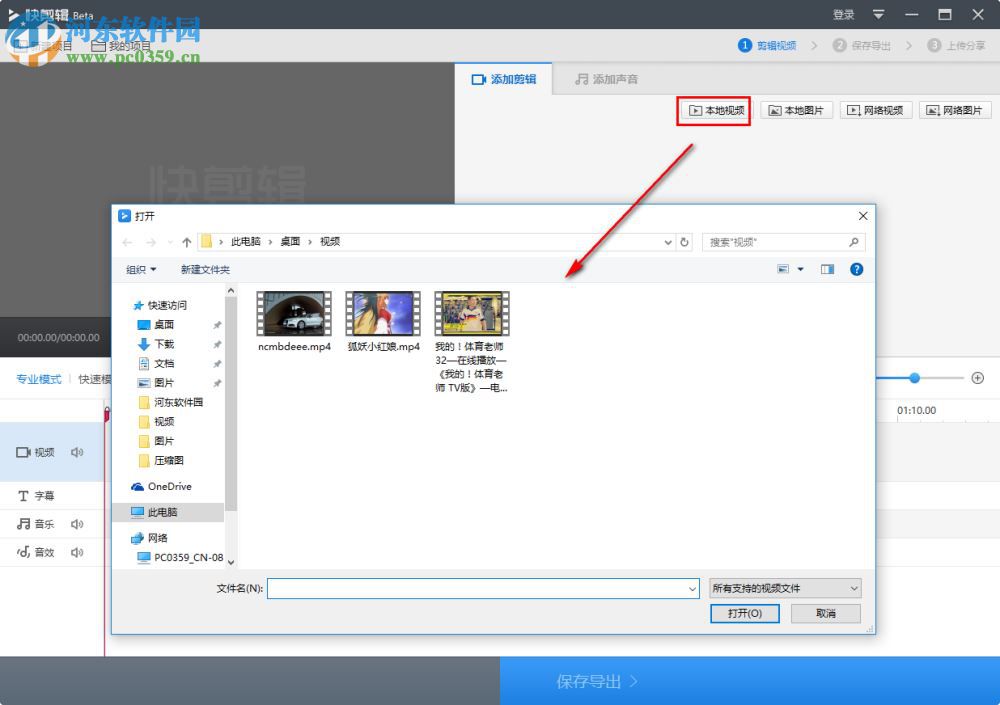Expand the address bar history dropdown
The width and height of the screenshot is (1000, 705).
(x=668, y=242)
